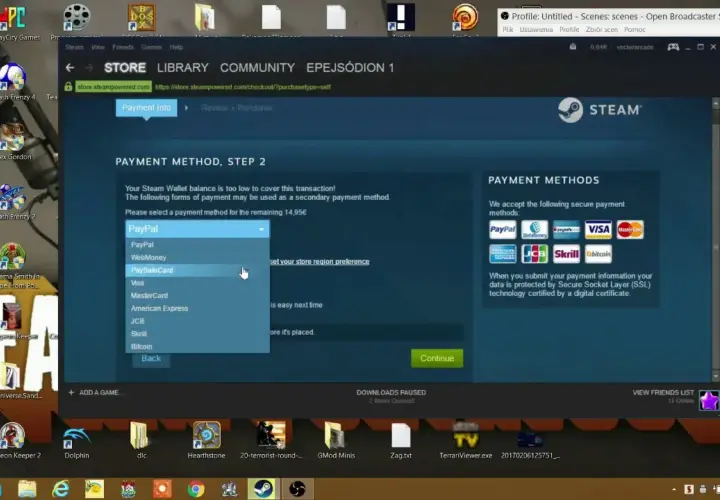Open the Steam menu in the menu bar
Viewport: 720px width, 500px height.
coord(74,47)
